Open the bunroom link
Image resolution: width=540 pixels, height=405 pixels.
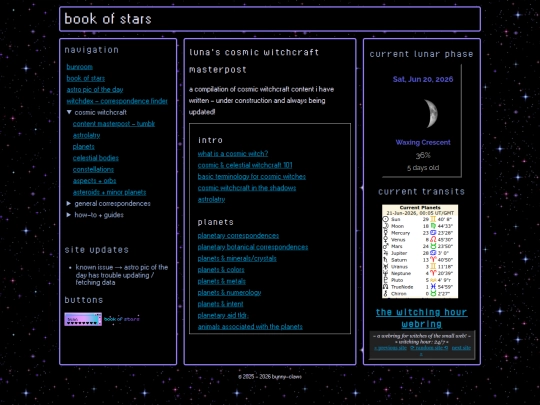tap(80, 67)
